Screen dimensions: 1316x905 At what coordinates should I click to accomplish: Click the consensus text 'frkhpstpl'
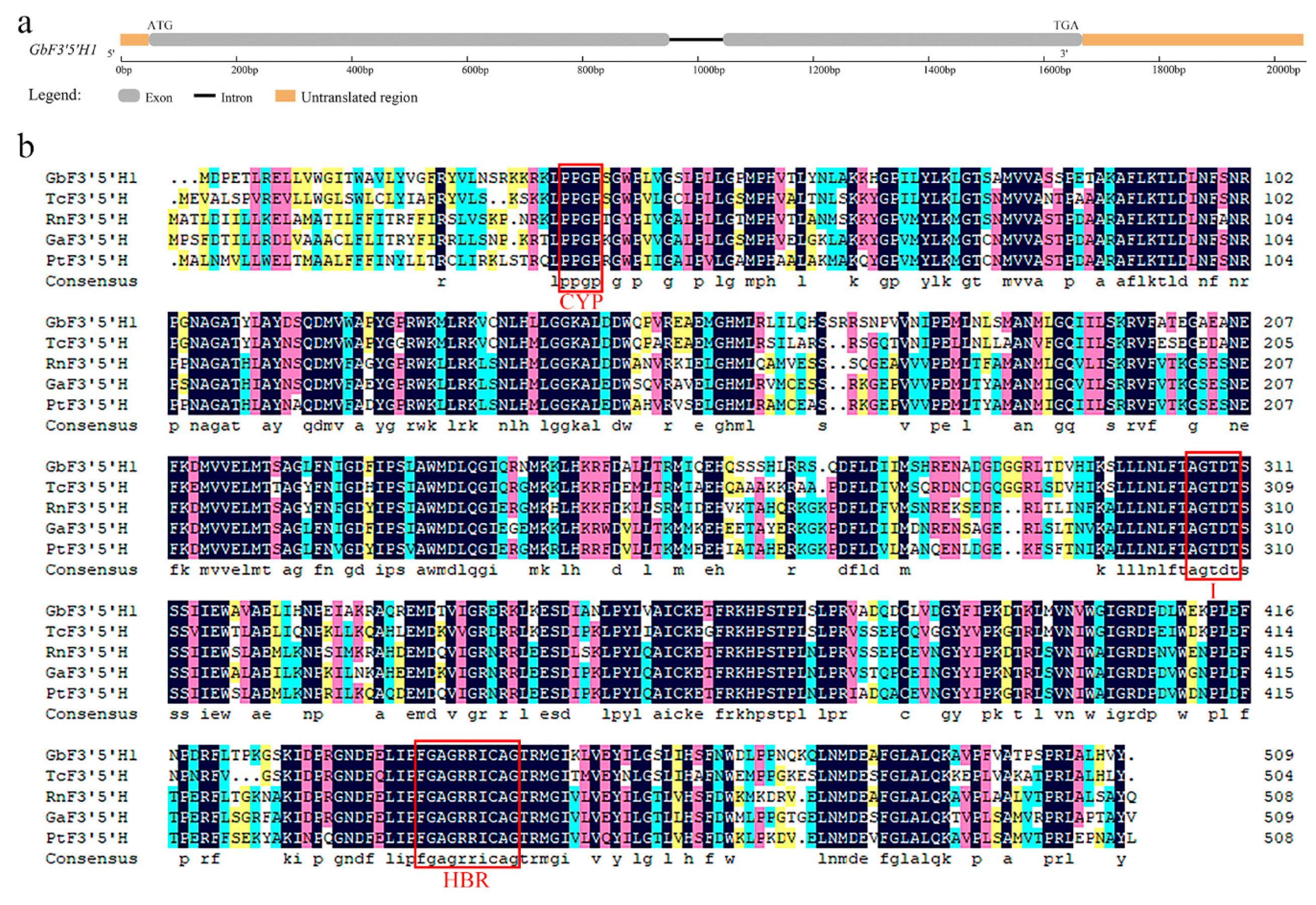[x=760, y=715]
